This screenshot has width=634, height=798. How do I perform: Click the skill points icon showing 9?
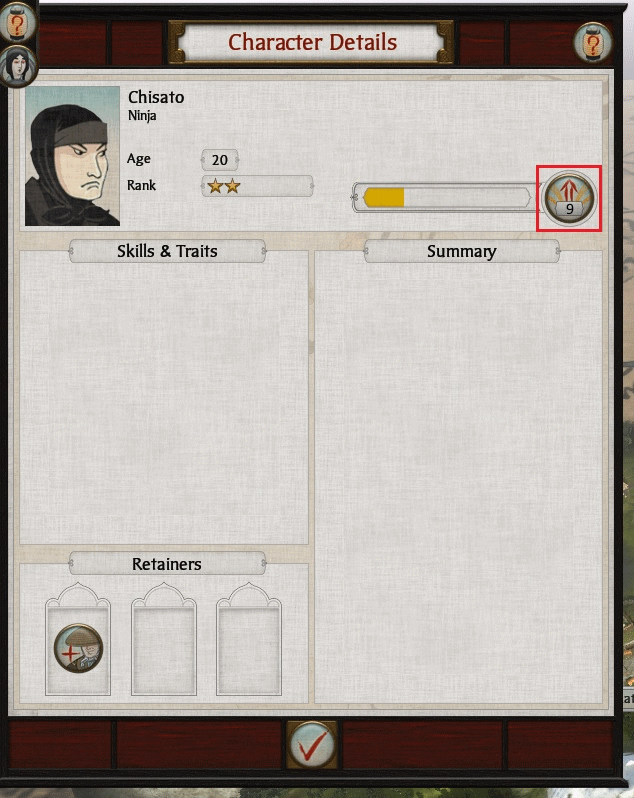569,198
